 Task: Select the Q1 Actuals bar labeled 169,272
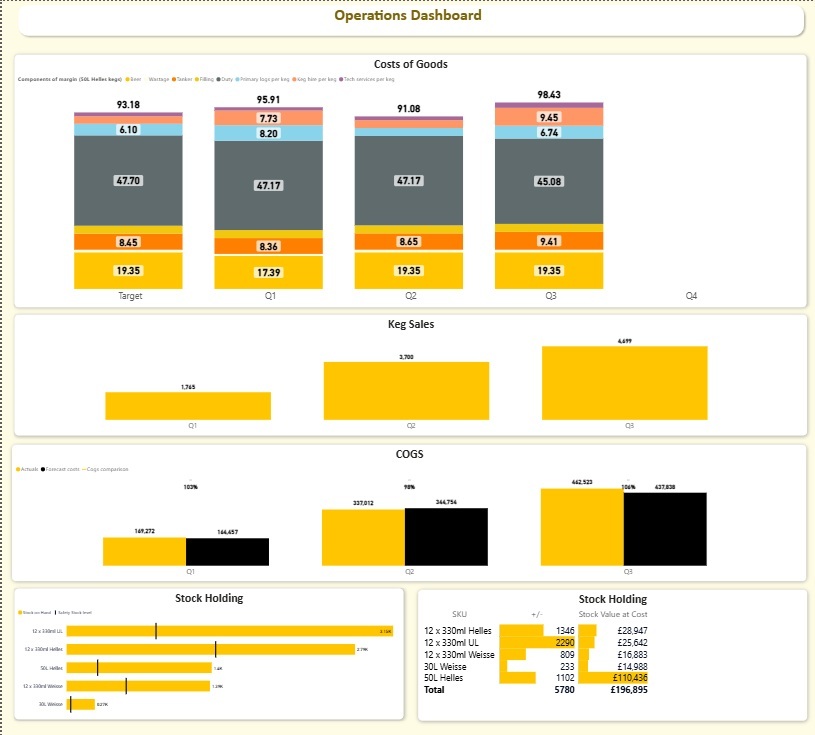point(144,552)
